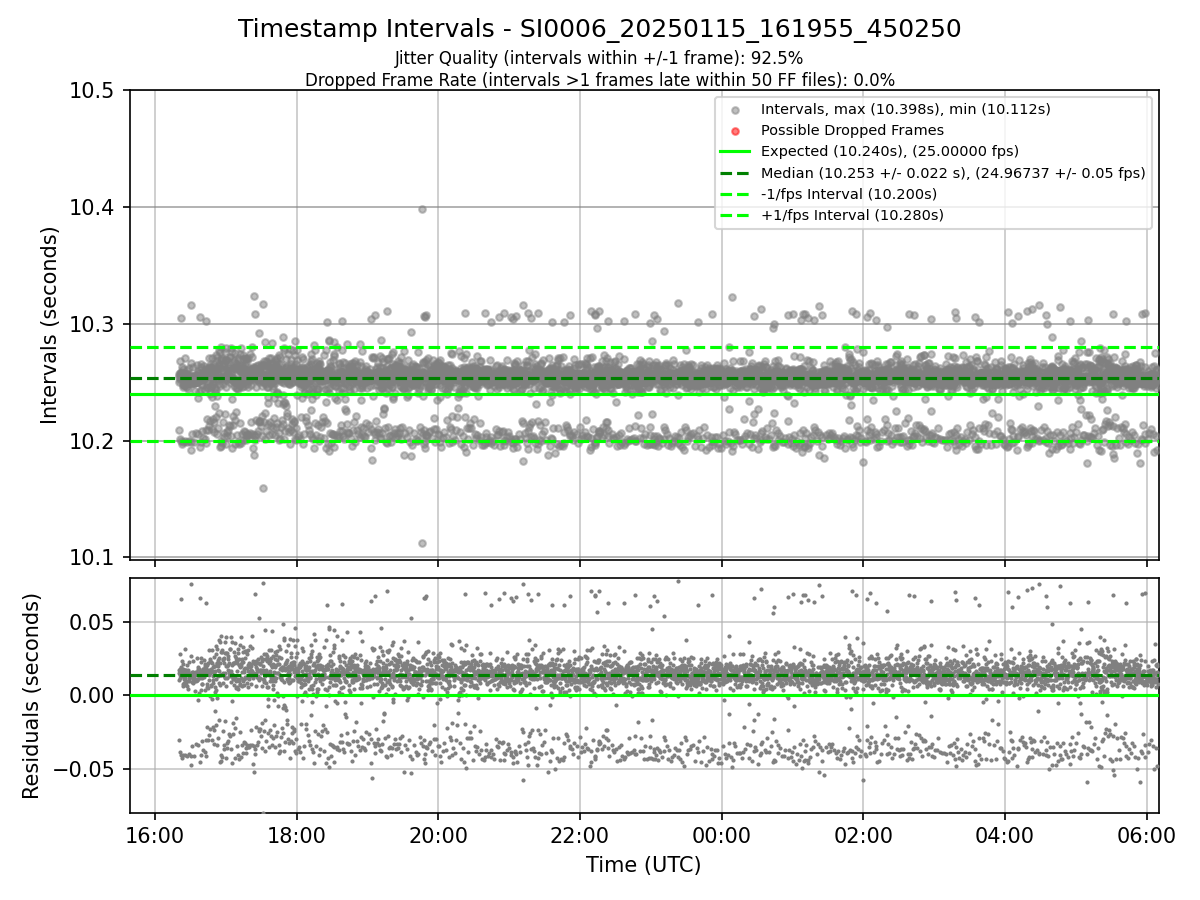Click legend entry 'Median (10.253 +/- 0.022 s)'
The image size is (1200, 900).
952,173
